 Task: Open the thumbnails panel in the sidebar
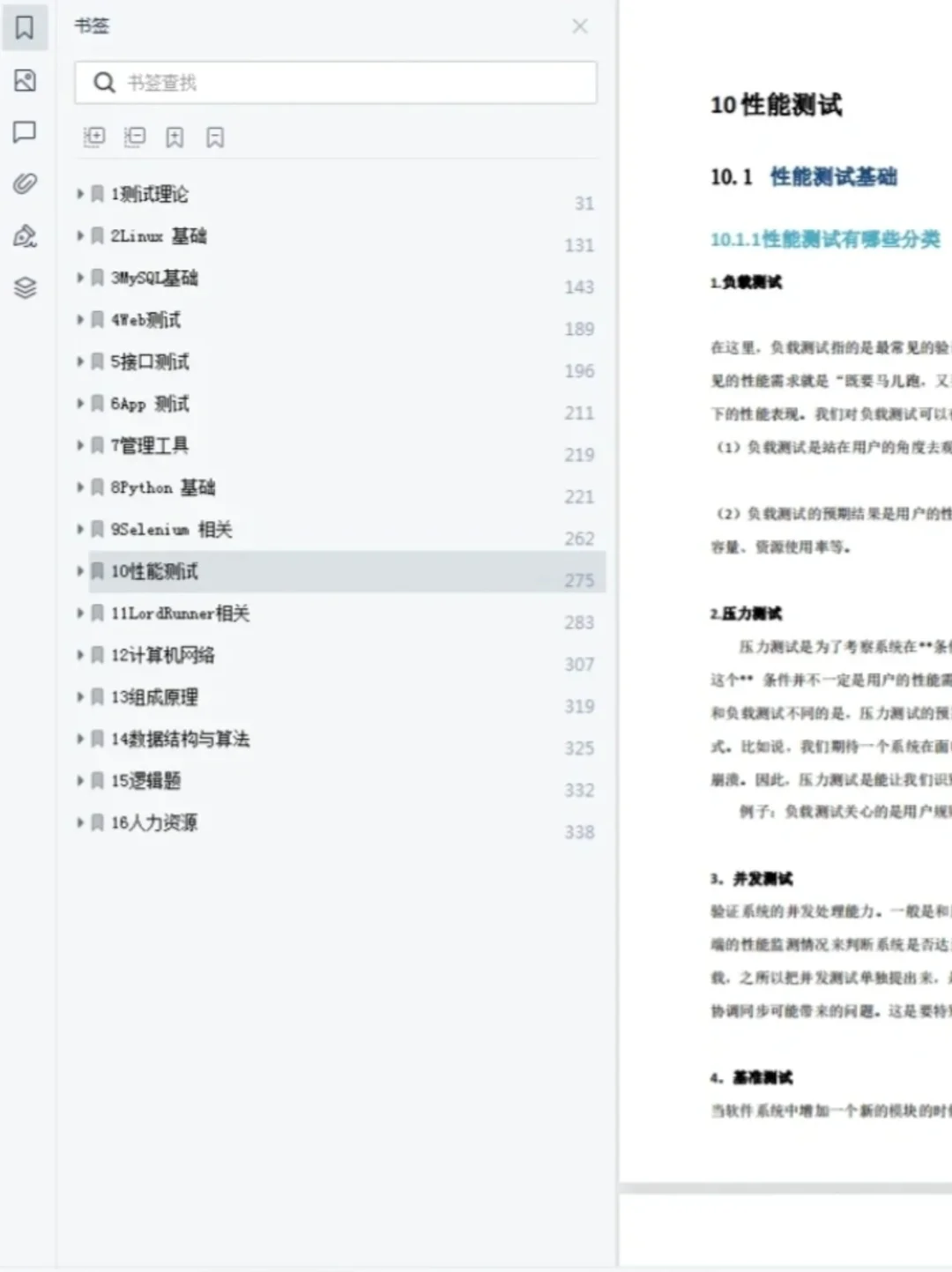click(25, 81)
